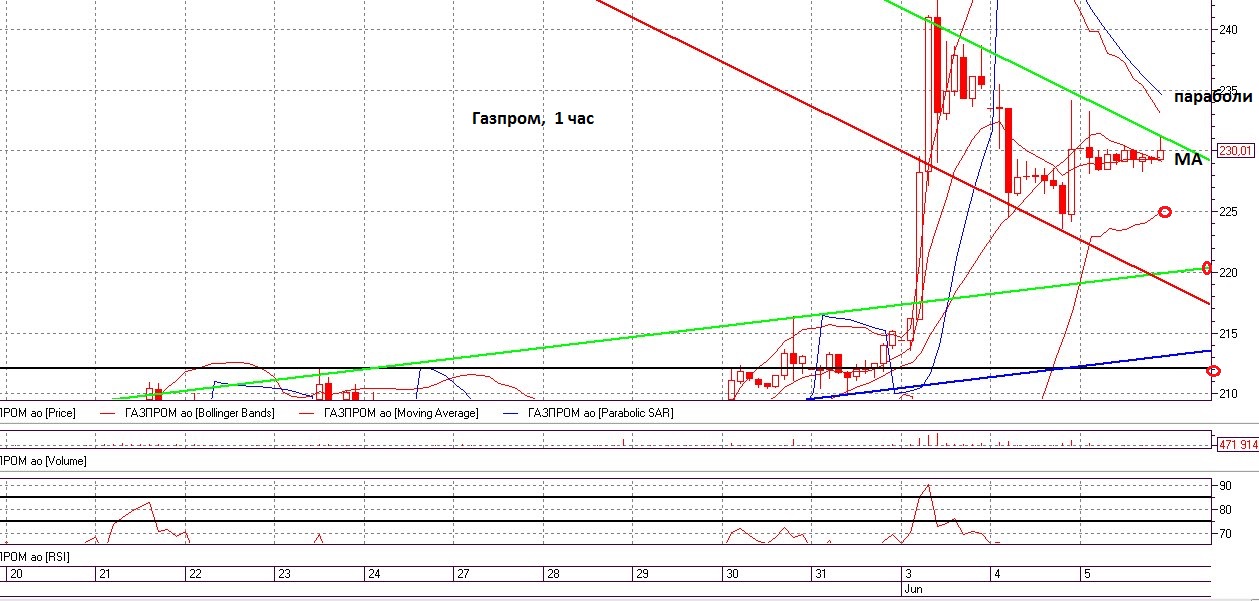Viewport: 1259px width, 601px height.
Task: Click price axis value 240
Action: pyautogui.click(x=1229, y=30)
